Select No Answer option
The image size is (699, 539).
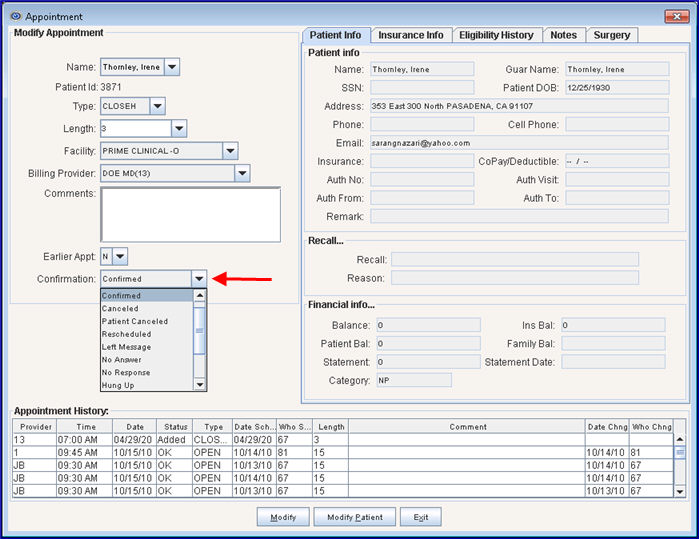click(x=147, y=359)
